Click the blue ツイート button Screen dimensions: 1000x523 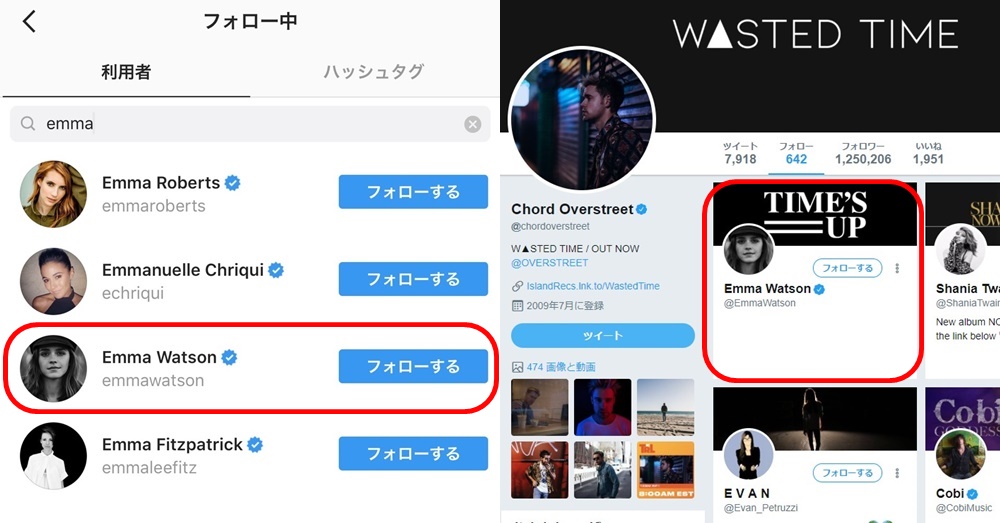click(603, 335)
